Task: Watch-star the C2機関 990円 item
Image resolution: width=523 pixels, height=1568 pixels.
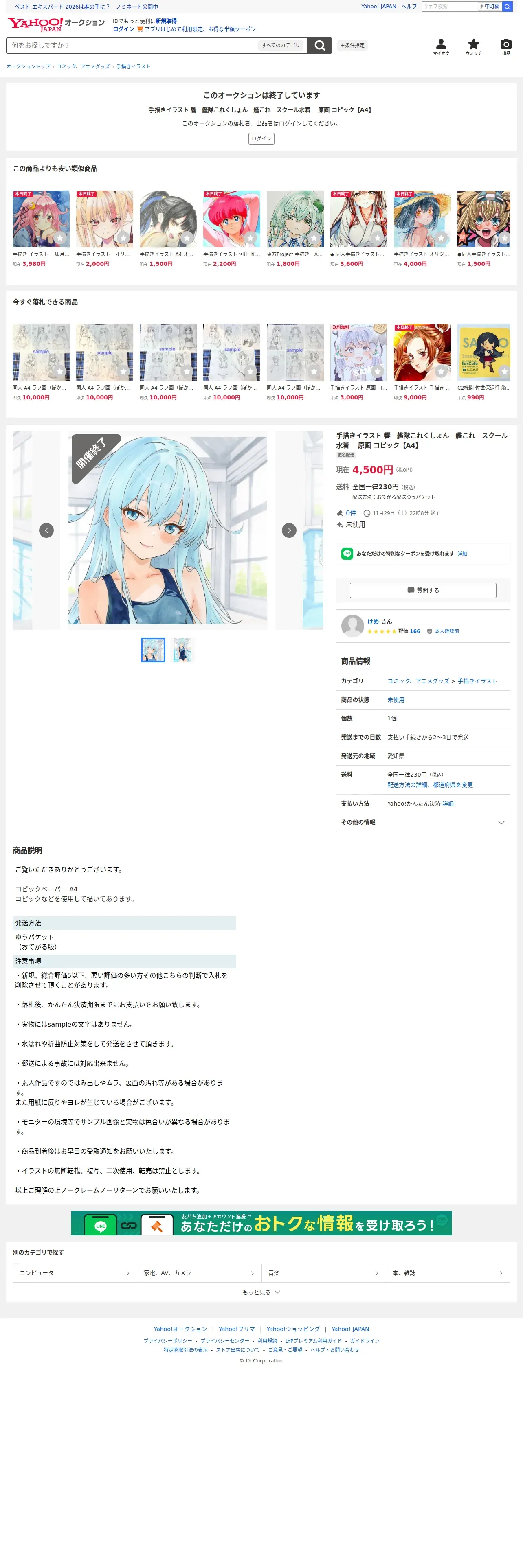Action: pos(504,371)
